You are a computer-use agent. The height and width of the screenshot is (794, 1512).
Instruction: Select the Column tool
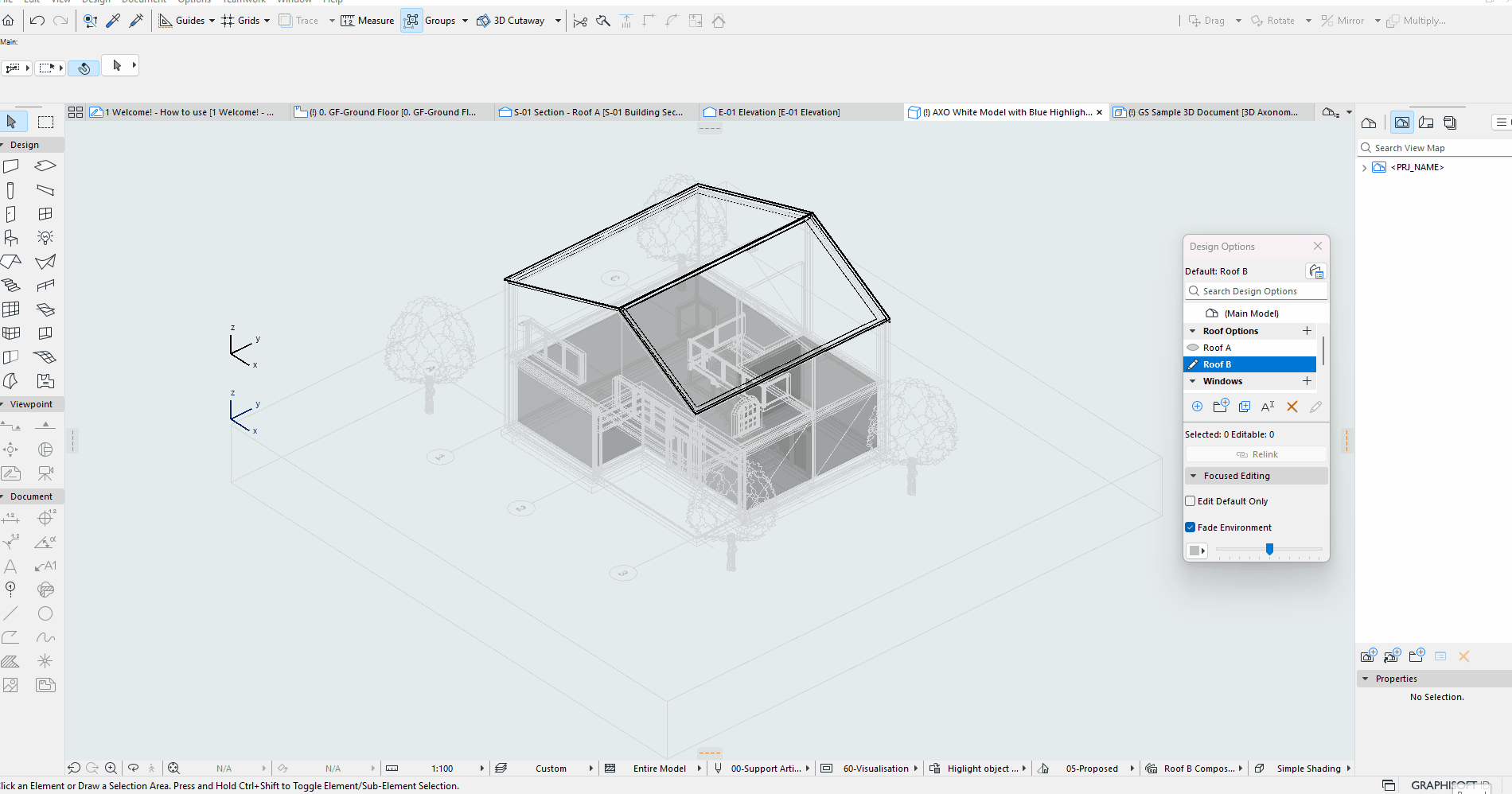pyautogui.click(x=11, y=190)
